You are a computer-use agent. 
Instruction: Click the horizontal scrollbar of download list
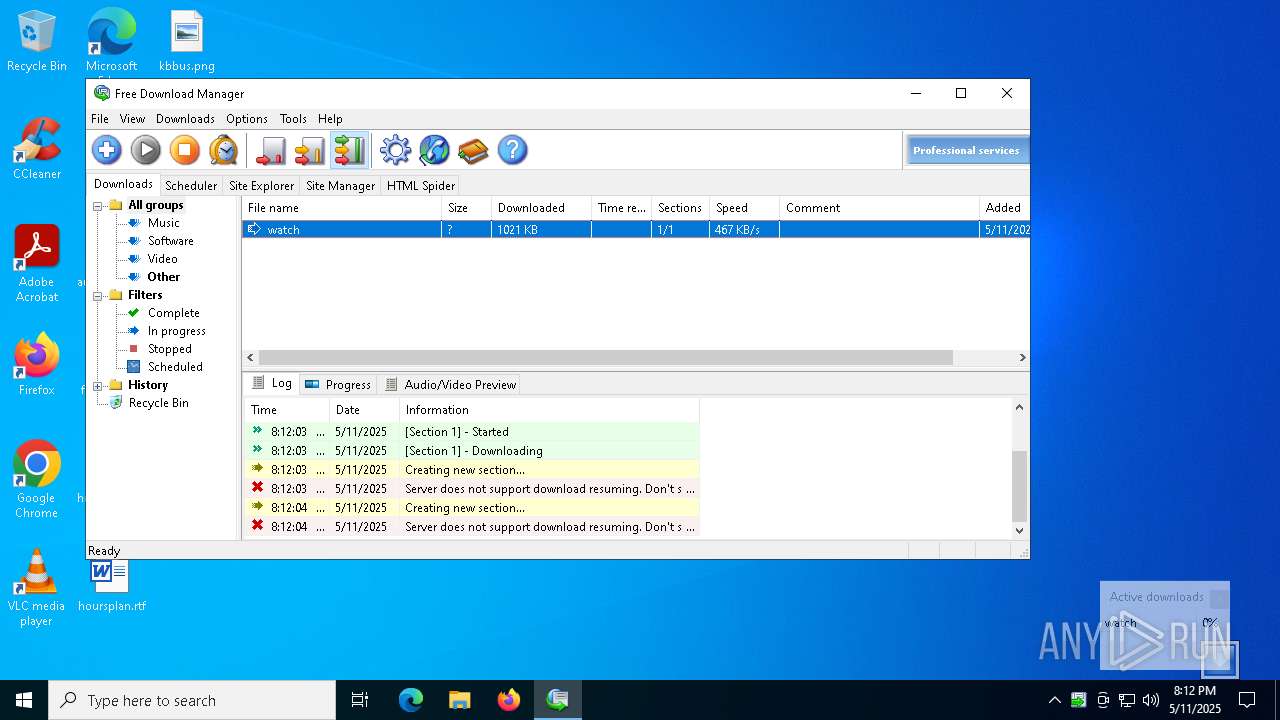tap(605, 357)
